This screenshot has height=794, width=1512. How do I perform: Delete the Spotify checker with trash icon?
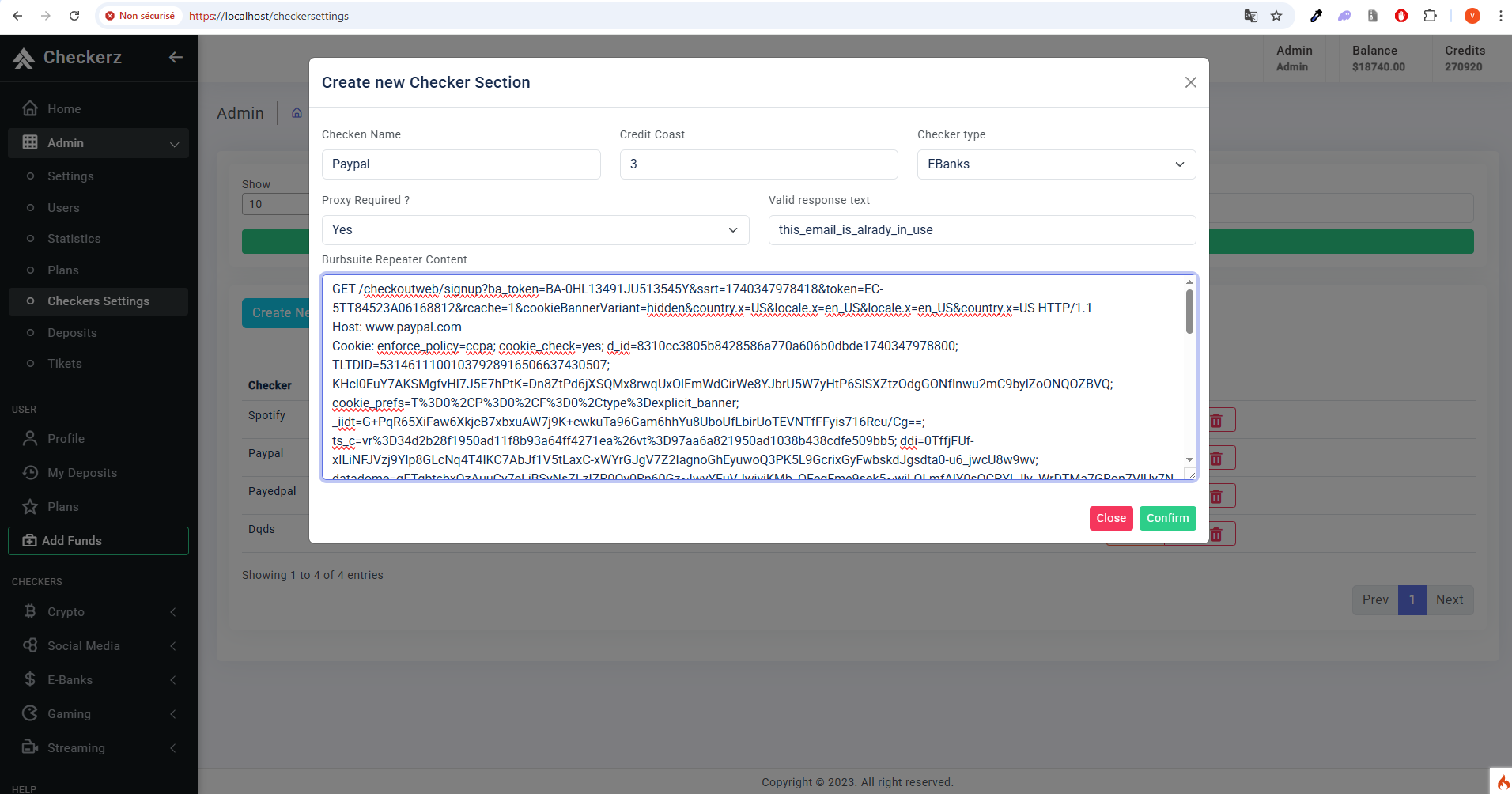tap(1216, 421)
